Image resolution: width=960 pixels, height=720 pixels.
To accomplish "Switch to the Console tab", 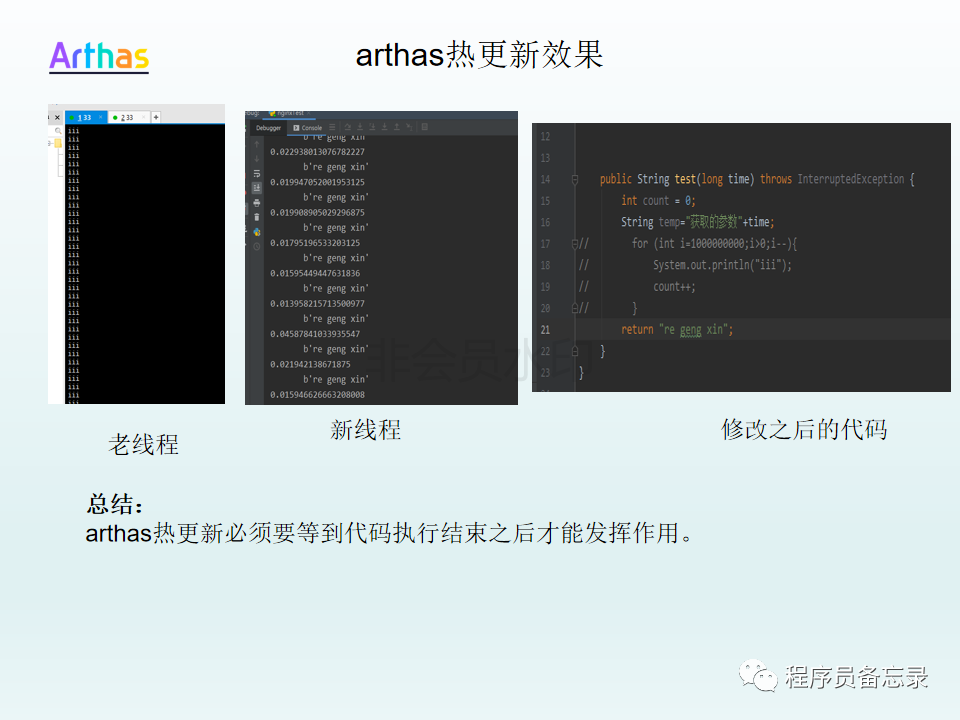I will tap(307, 128).
